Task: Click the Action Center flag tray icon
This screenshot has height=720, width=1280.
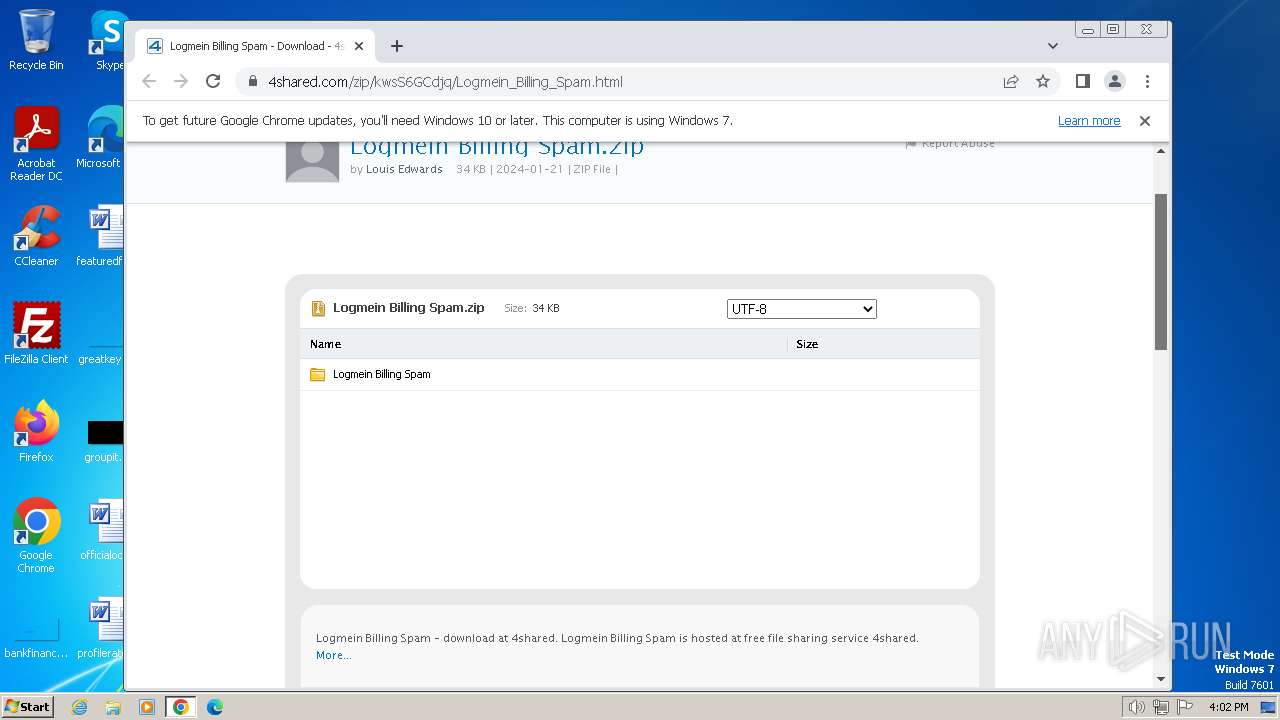Action: pyautogui.click(x=1185, y=707)
